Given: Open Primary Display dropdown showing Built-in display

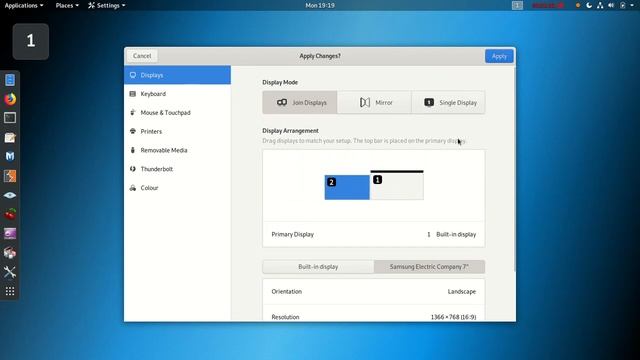Looking at the screenshot, I should 373,234.
